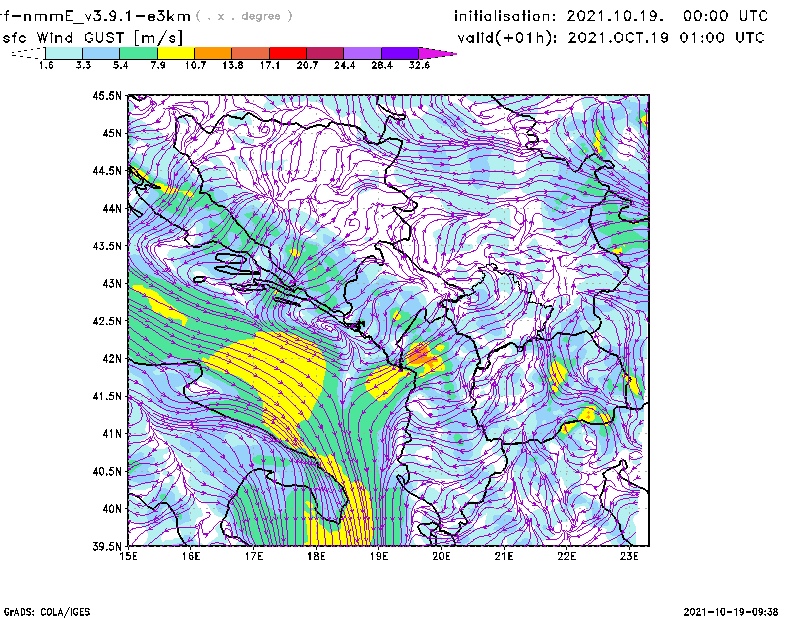Click the GrADS: COLA/IGES credit text
The height and width of the screenshot is (618, 800).
[x=47, y=612]
